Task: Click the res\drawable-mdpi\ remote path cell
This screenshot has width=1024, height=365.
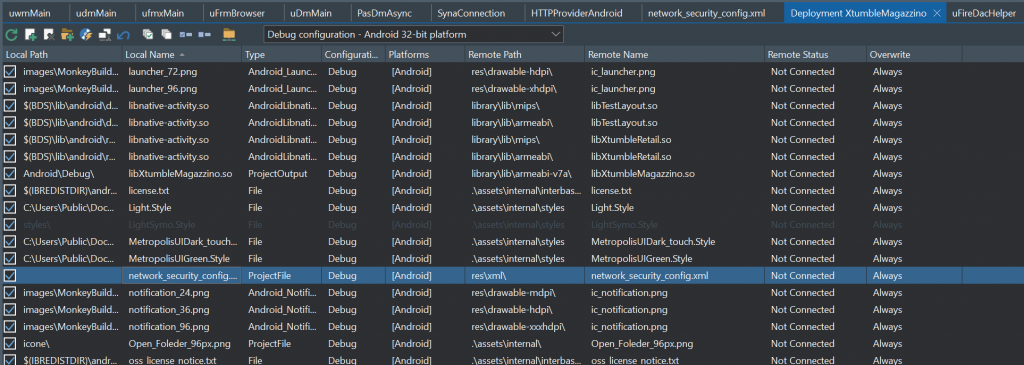Action: coord(524,293)
